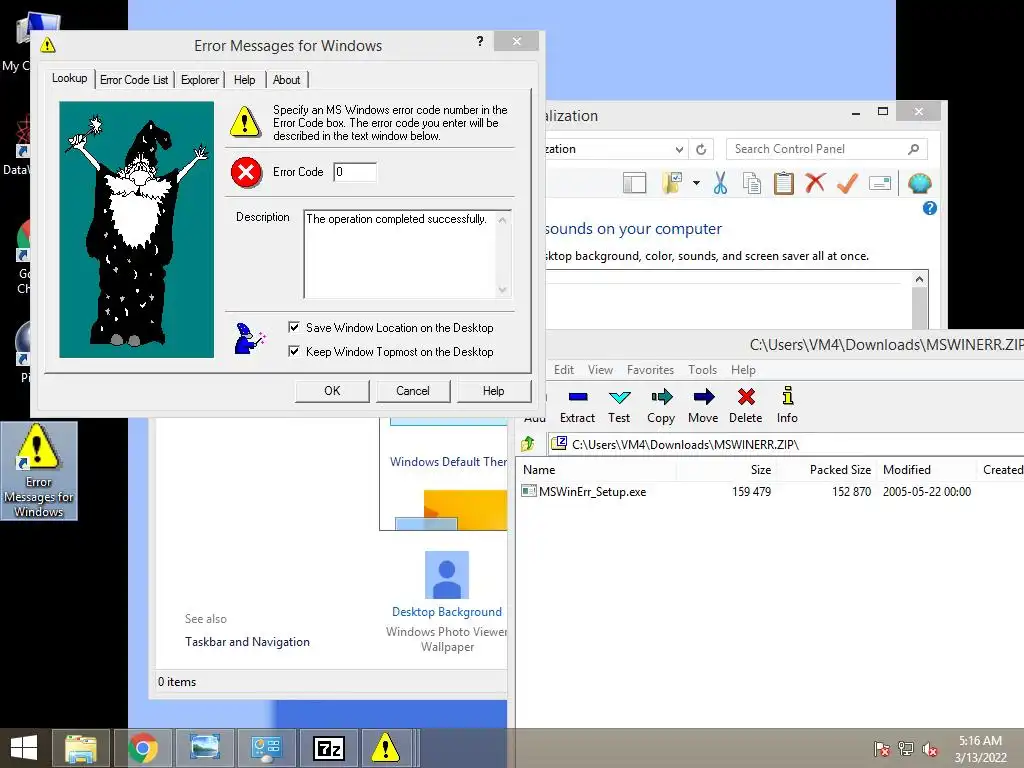
Task: Open File Explorer from the taskbar
Action: tap(80, 748)
